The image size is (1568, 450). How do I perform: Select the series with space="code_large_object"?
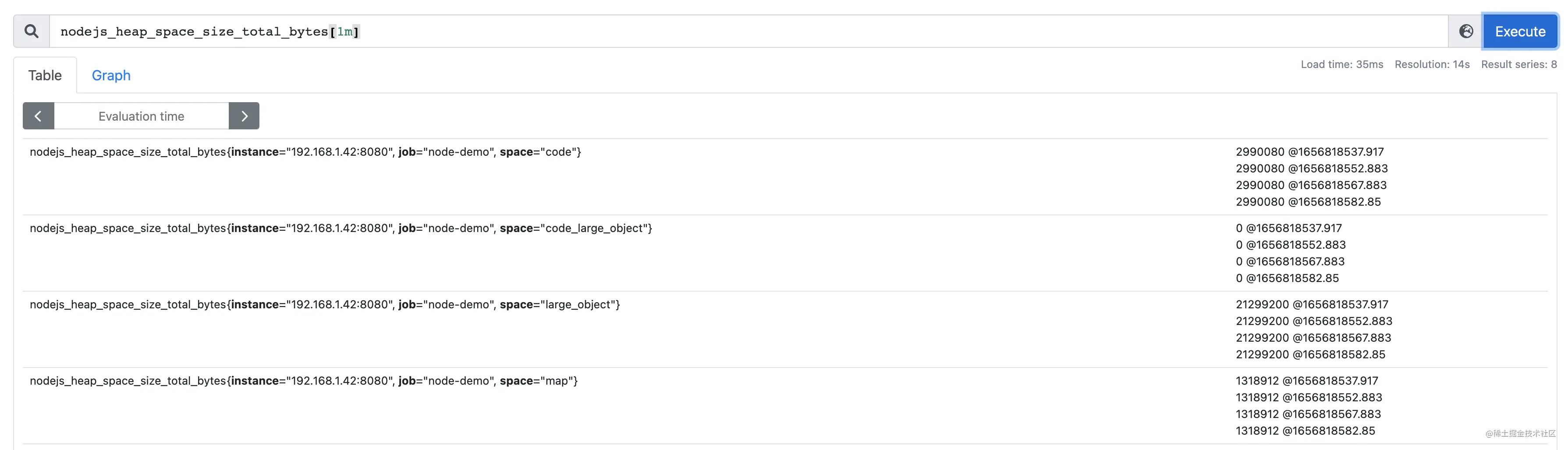pyautogui.click(x=341, y=228)
